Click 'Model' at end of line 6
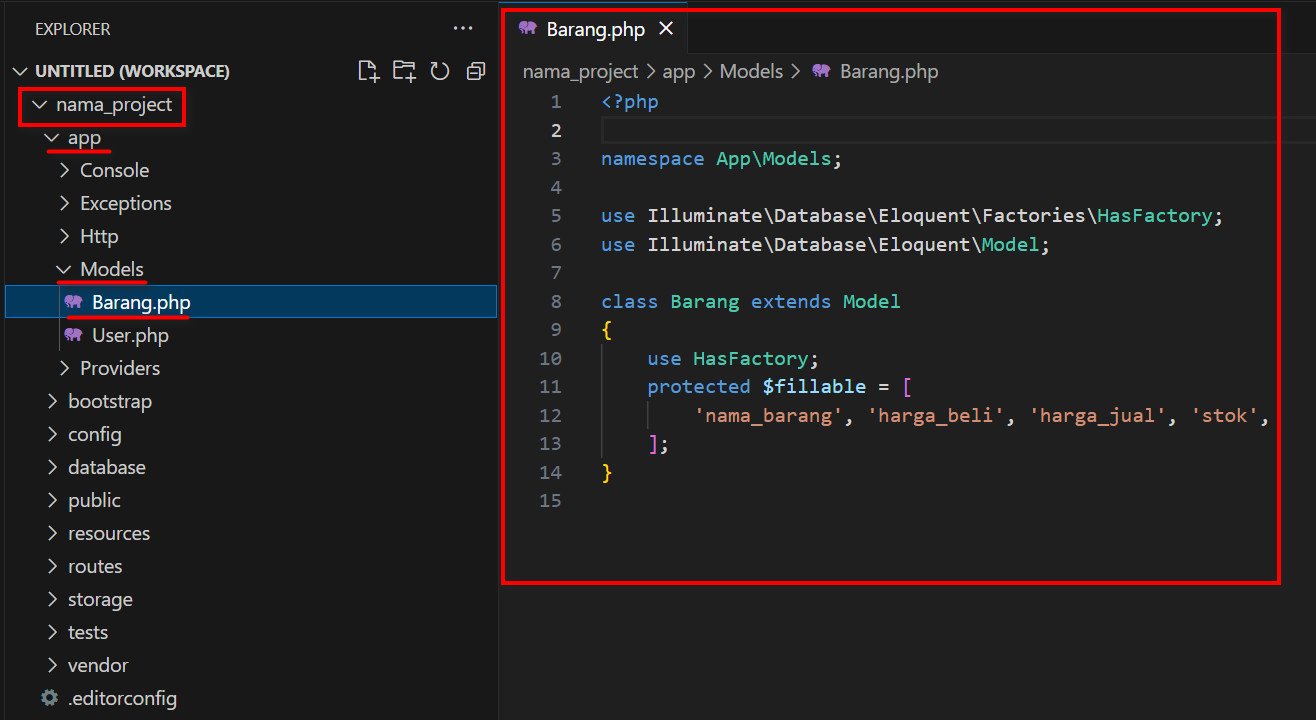1316x720 pixels. (1010, 244)
